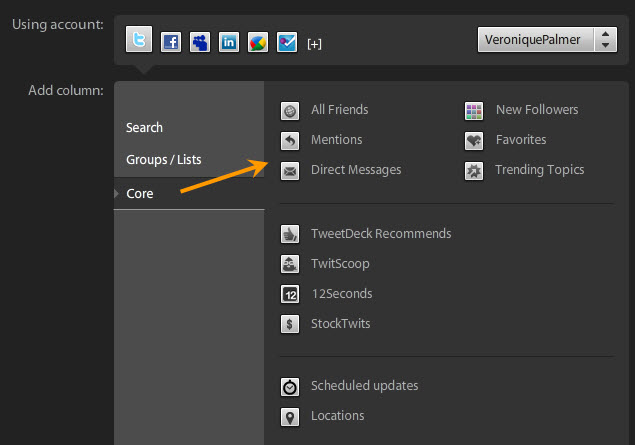This screenshot has height=445, width=635.
Task: Click the StockTwits dollar icon
Action: [290, 324]
